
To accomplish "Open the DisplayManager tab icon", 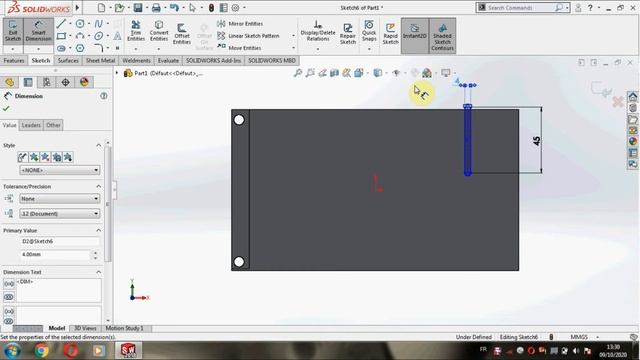I will point(84,82).
